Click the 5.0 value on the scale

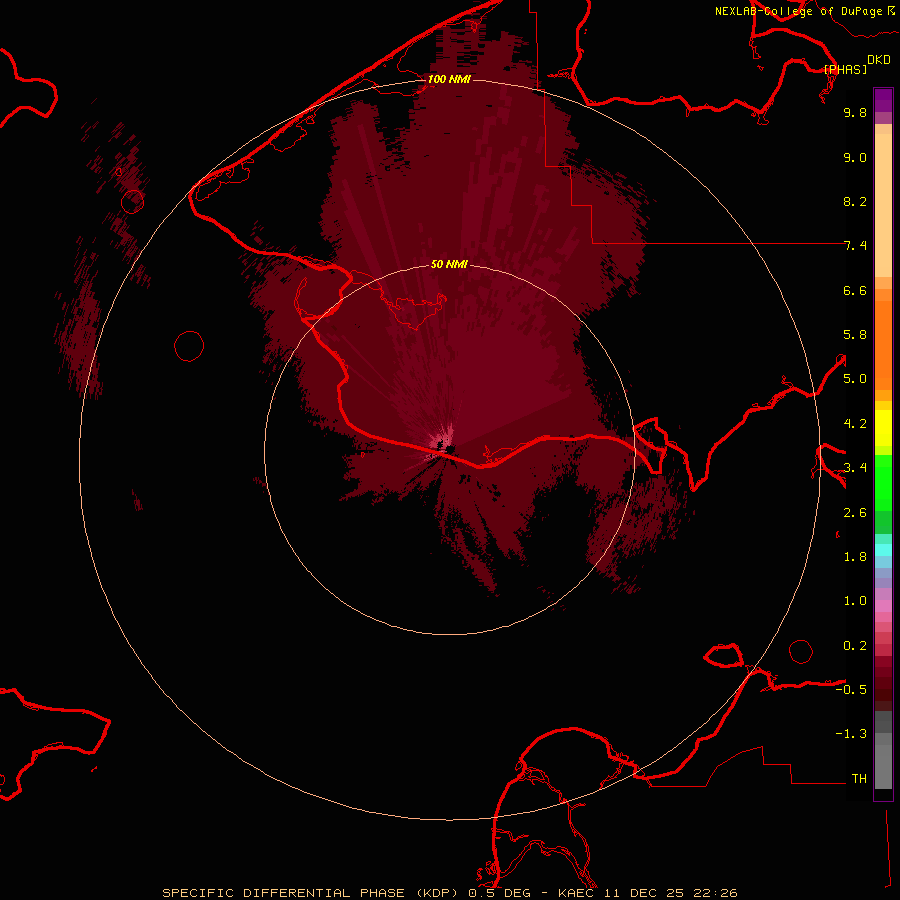pyautogui.click(x=855, y=379)
